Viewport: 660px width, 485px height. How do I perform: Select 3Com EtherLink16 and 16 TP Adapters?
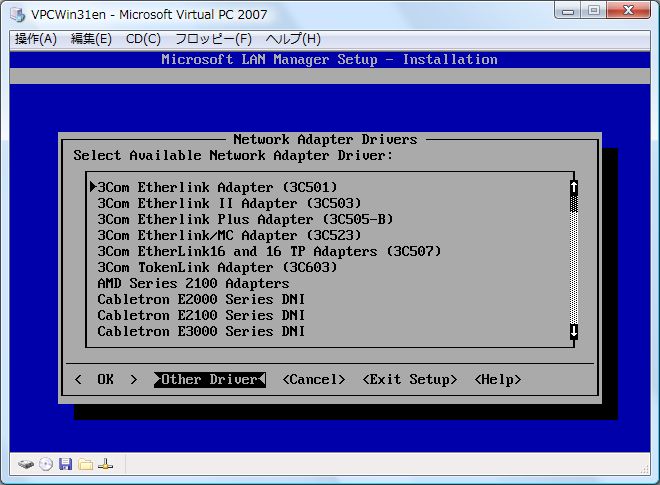tap(269, 251)
